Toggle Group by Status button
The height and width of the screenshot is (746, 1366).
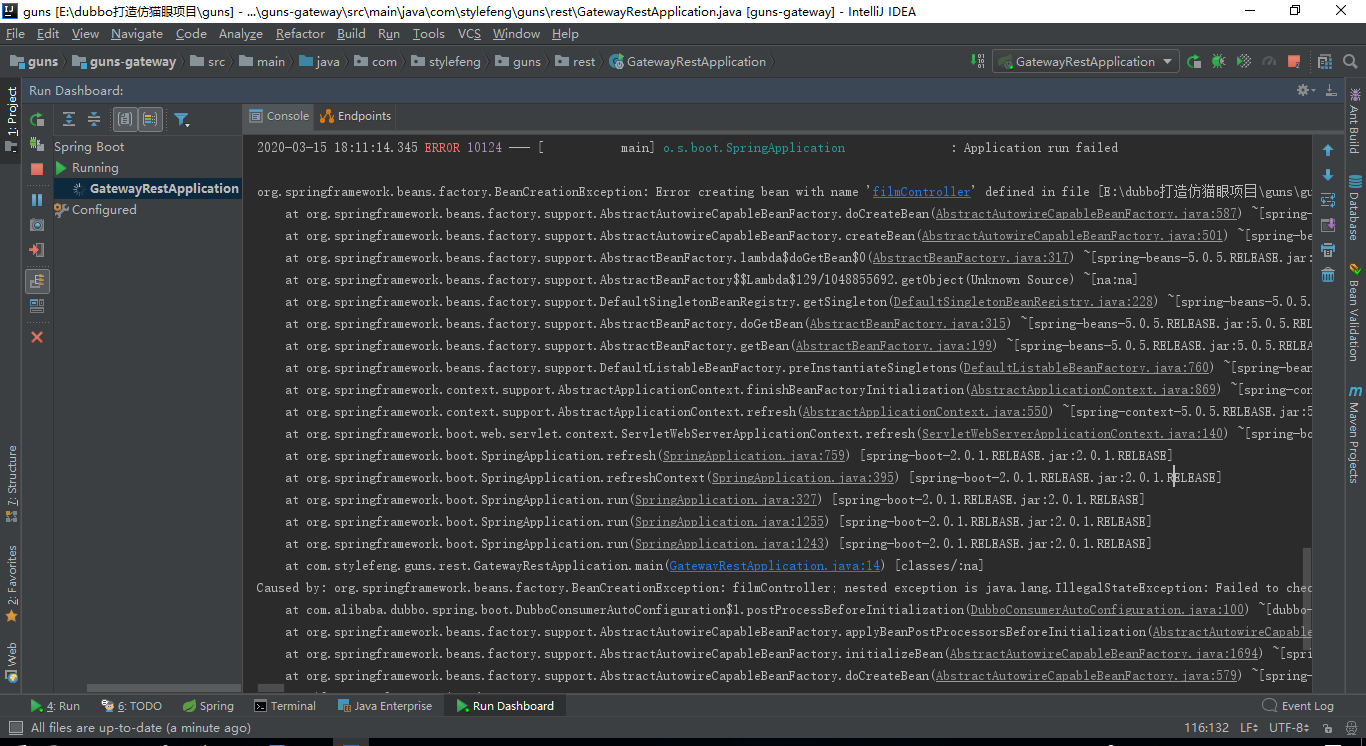click(x=150, y=119)
